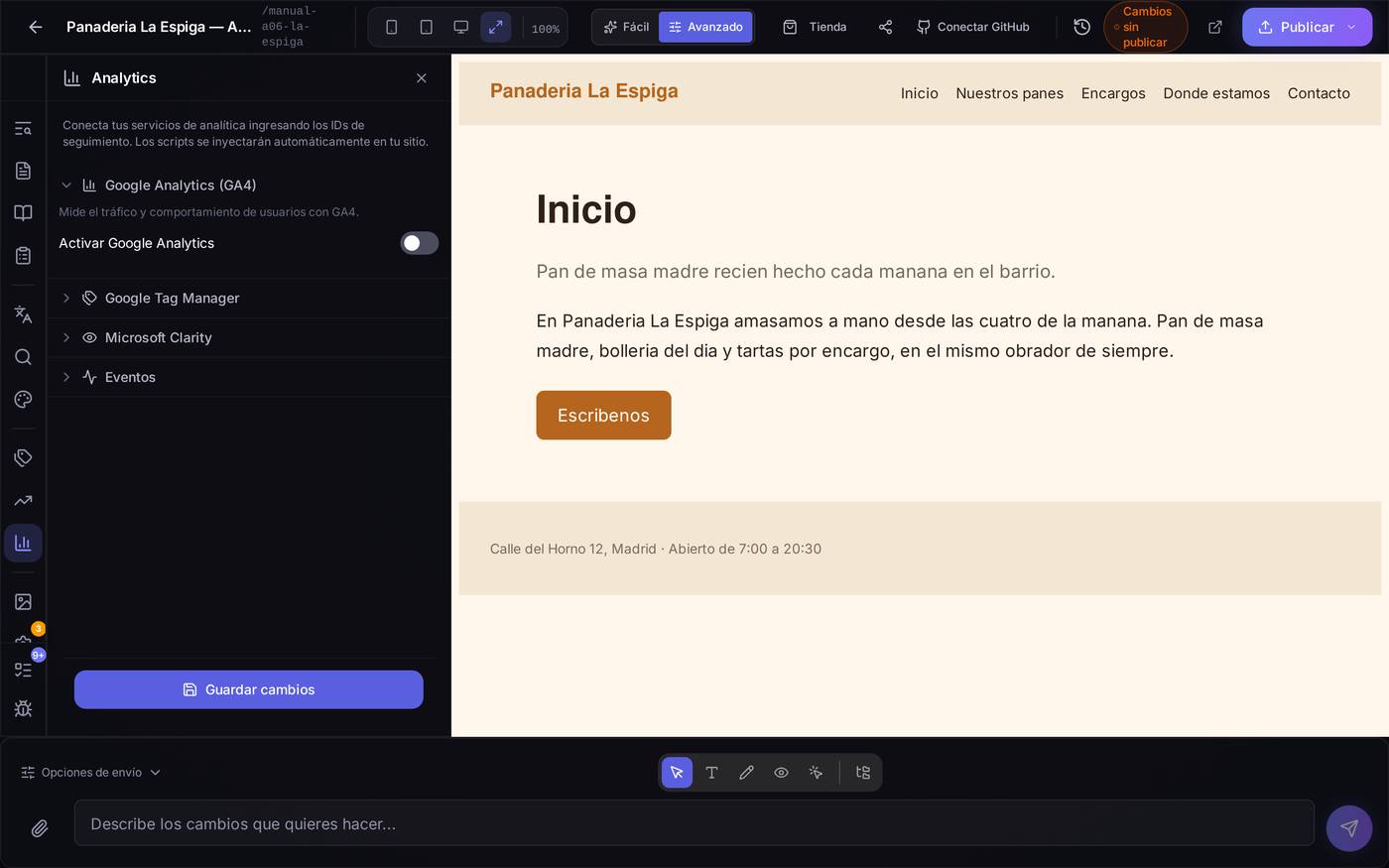
Task: Open the search list sidebar icon
Action: pyautogui.click(x=23, y=128)
